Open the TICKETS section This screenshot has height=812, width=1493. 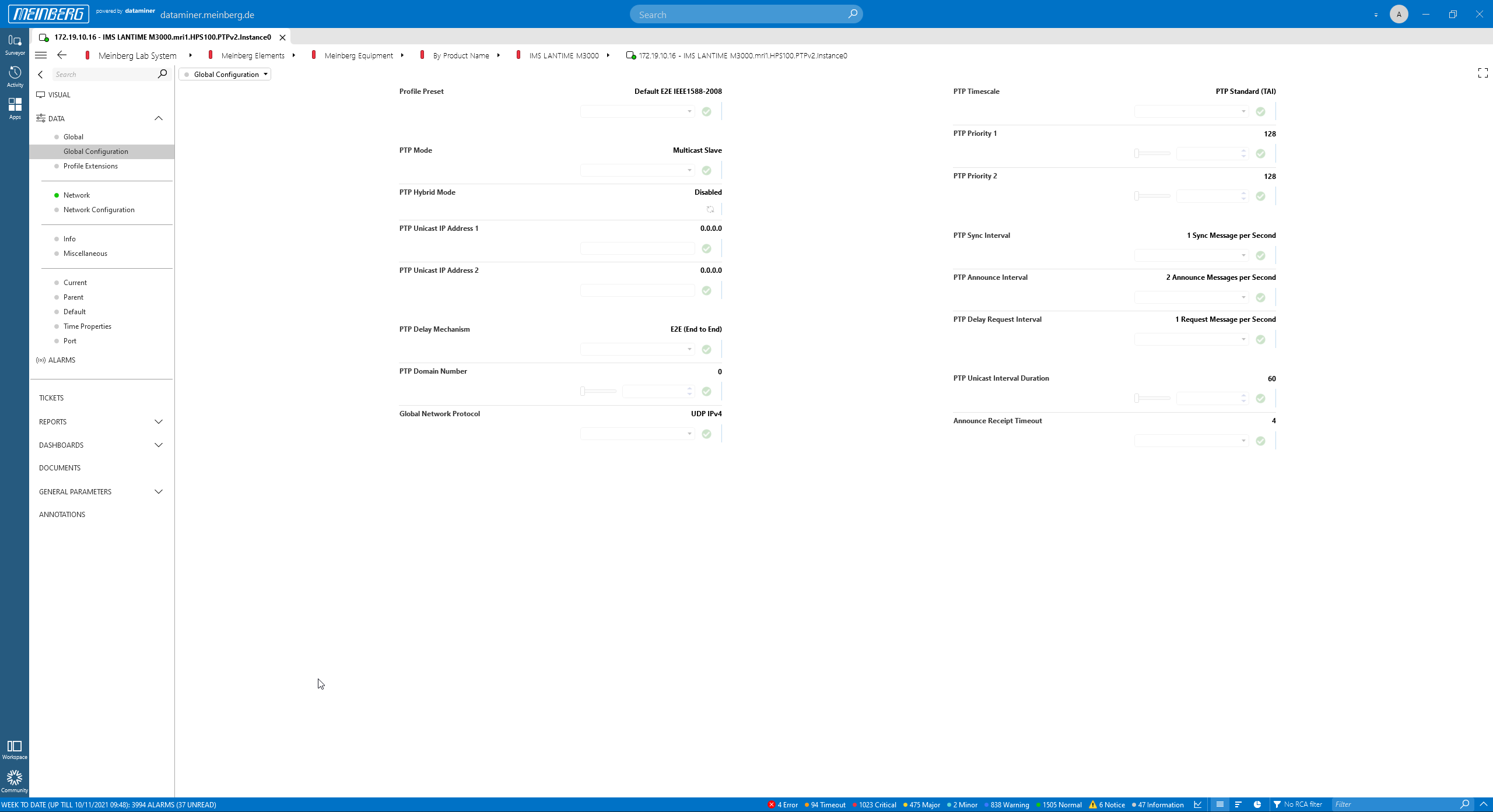[51, 398]
